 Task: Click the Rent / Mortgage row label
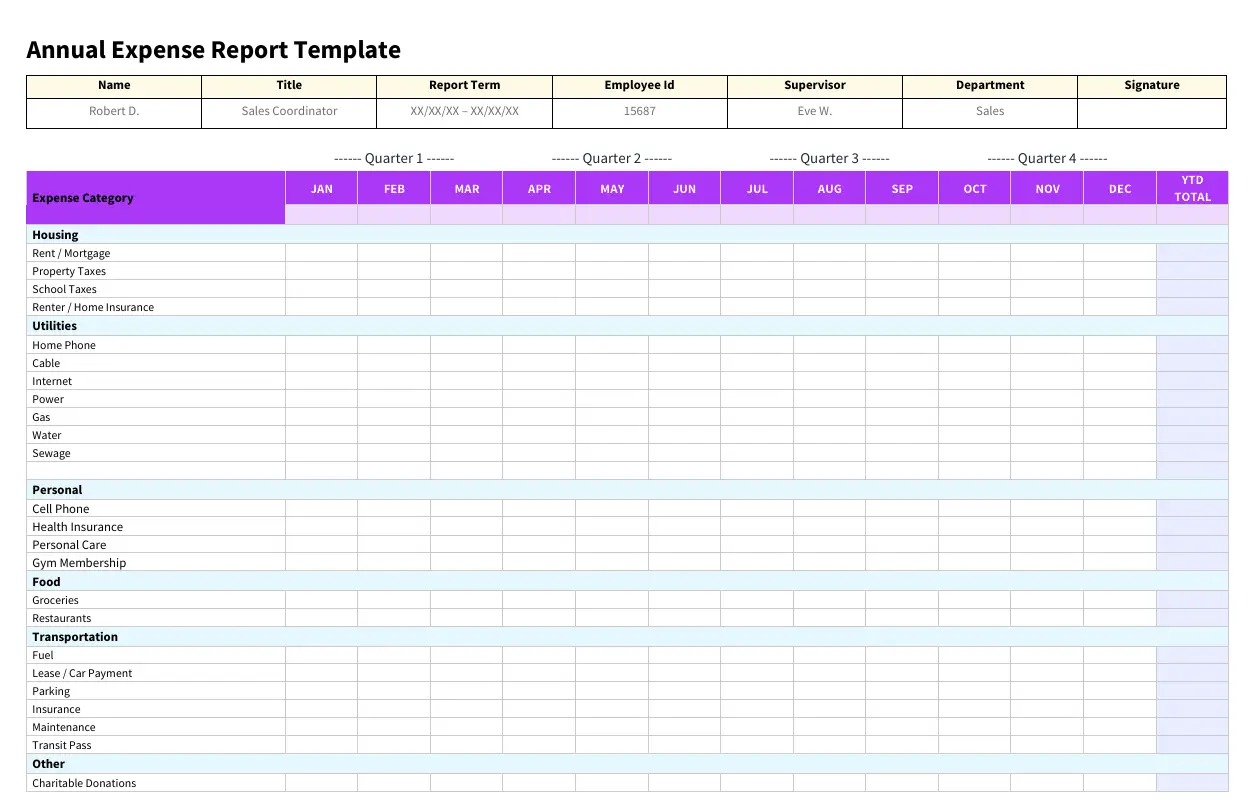click(x=70, y=253)
